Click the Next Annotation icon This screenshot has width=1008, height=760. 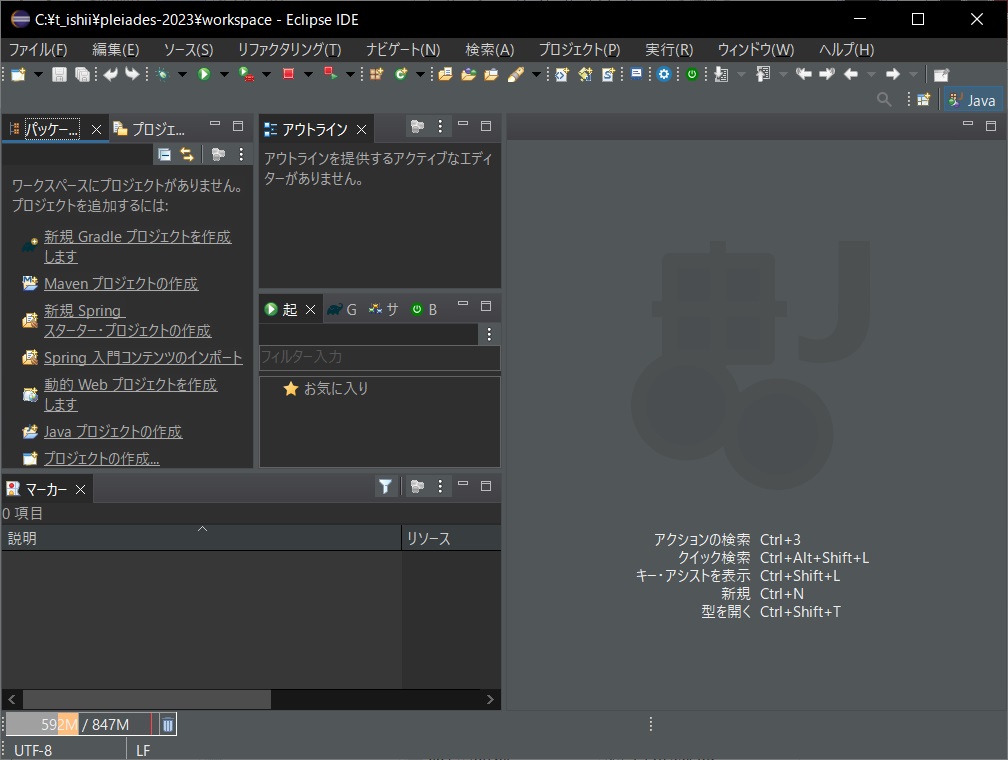[721, 75]
